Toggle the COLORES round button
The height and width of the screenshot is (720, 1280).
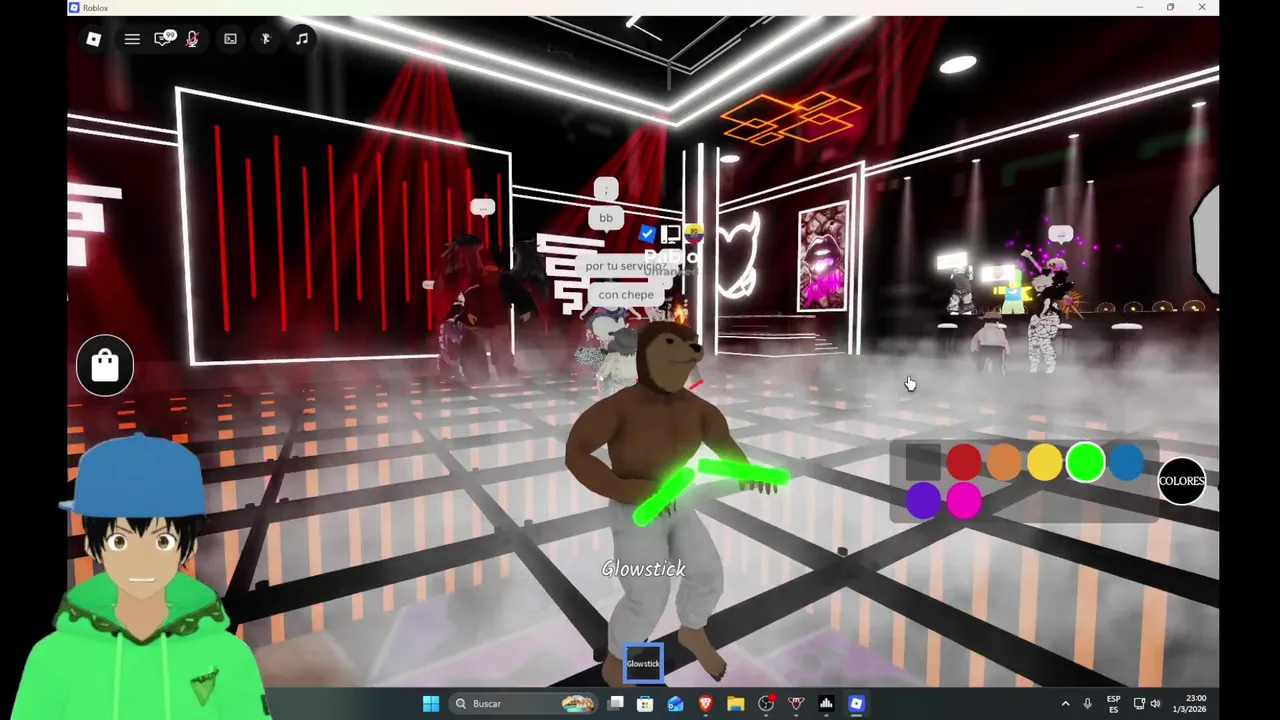click(x=1181, y=481)
